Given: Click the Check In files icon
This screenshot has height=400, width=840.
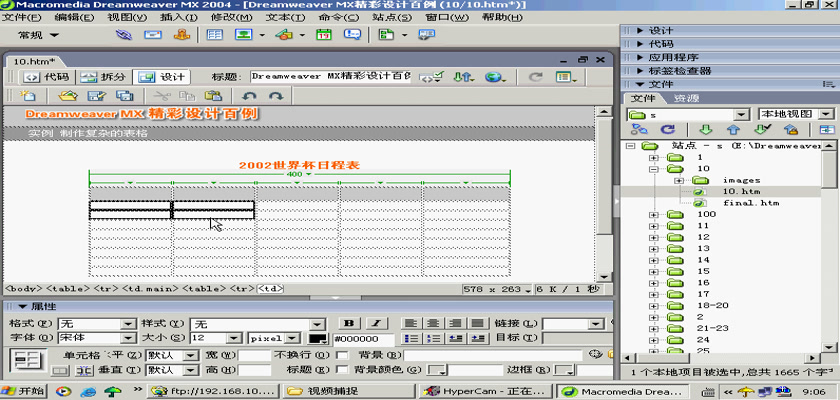Looking at the screenshot, I should pyautogui.click(x=791, y=129).
